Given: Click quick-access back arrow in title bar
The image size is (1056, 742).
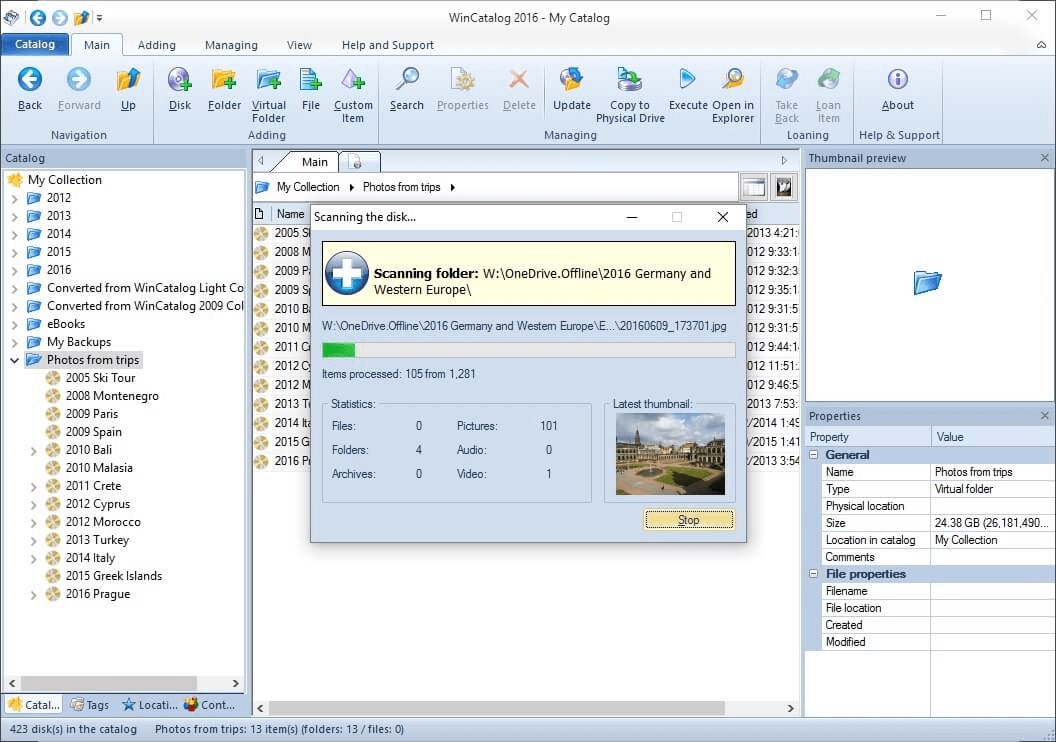Looking at the screenshot, I should pos(38,18).
